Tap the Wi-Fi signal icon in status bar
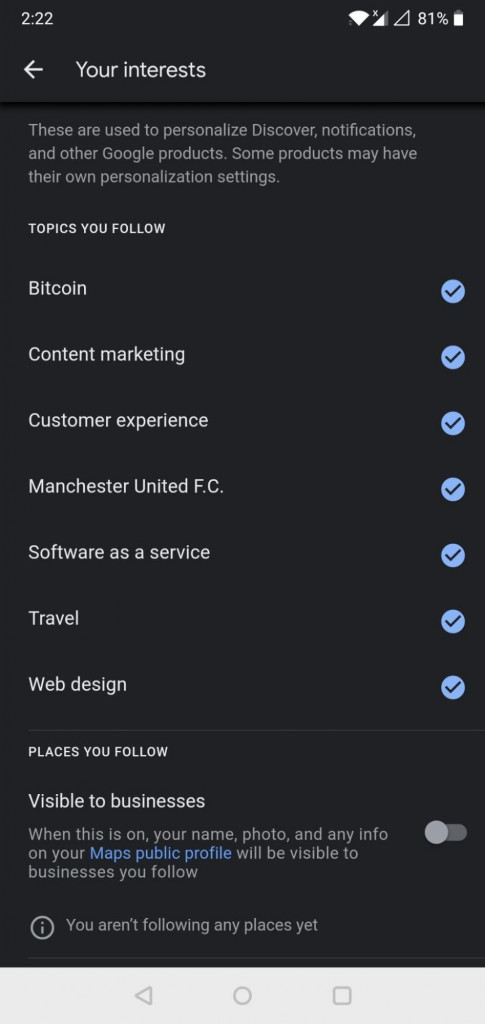485x1024 pixels. pos(359,18)
